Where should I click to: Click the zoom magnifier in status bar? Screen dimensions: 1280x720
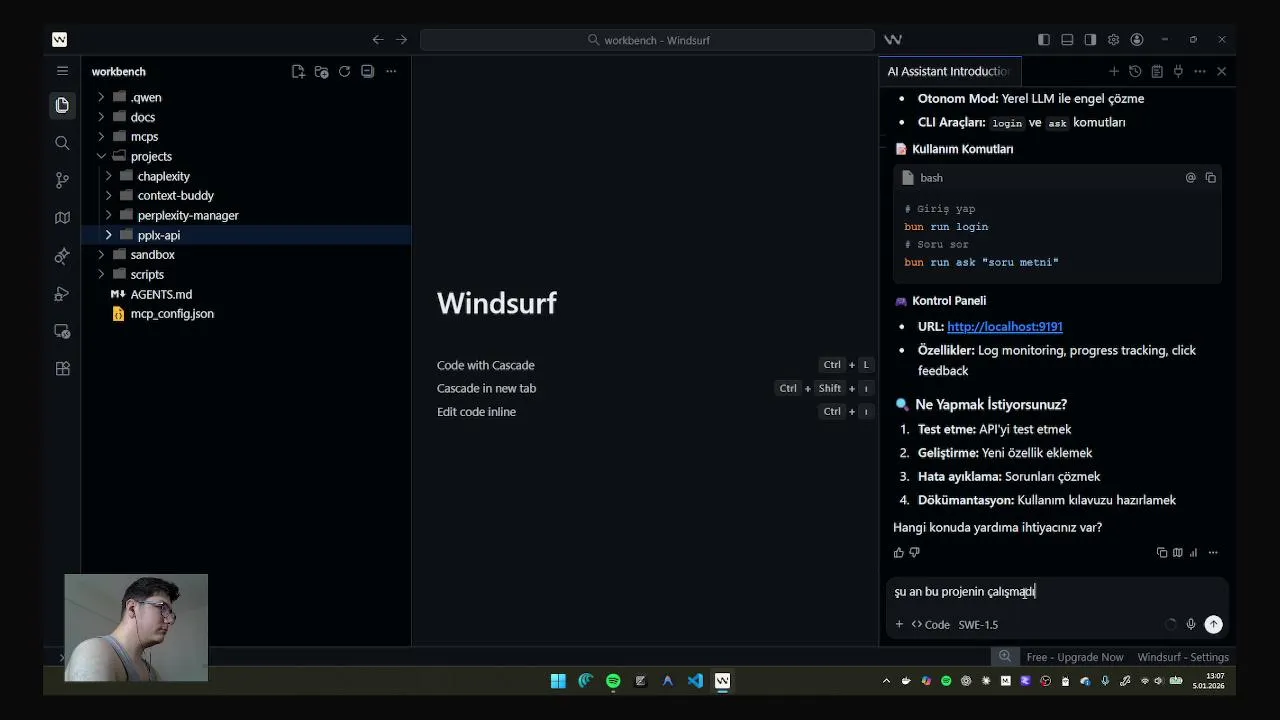(1004, 657)
